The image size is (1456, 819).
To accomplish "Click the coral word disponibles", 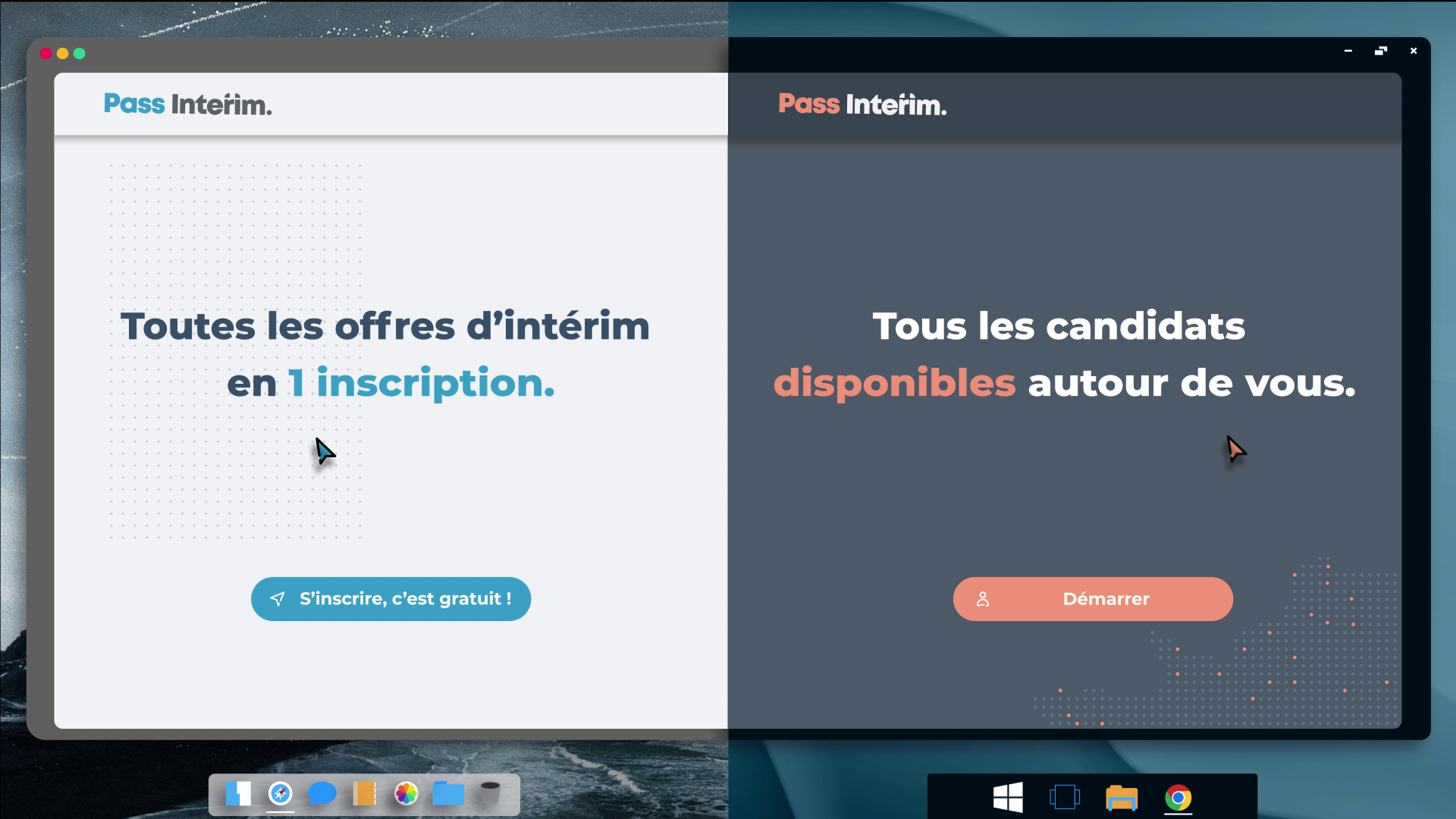I will (894, 383).
